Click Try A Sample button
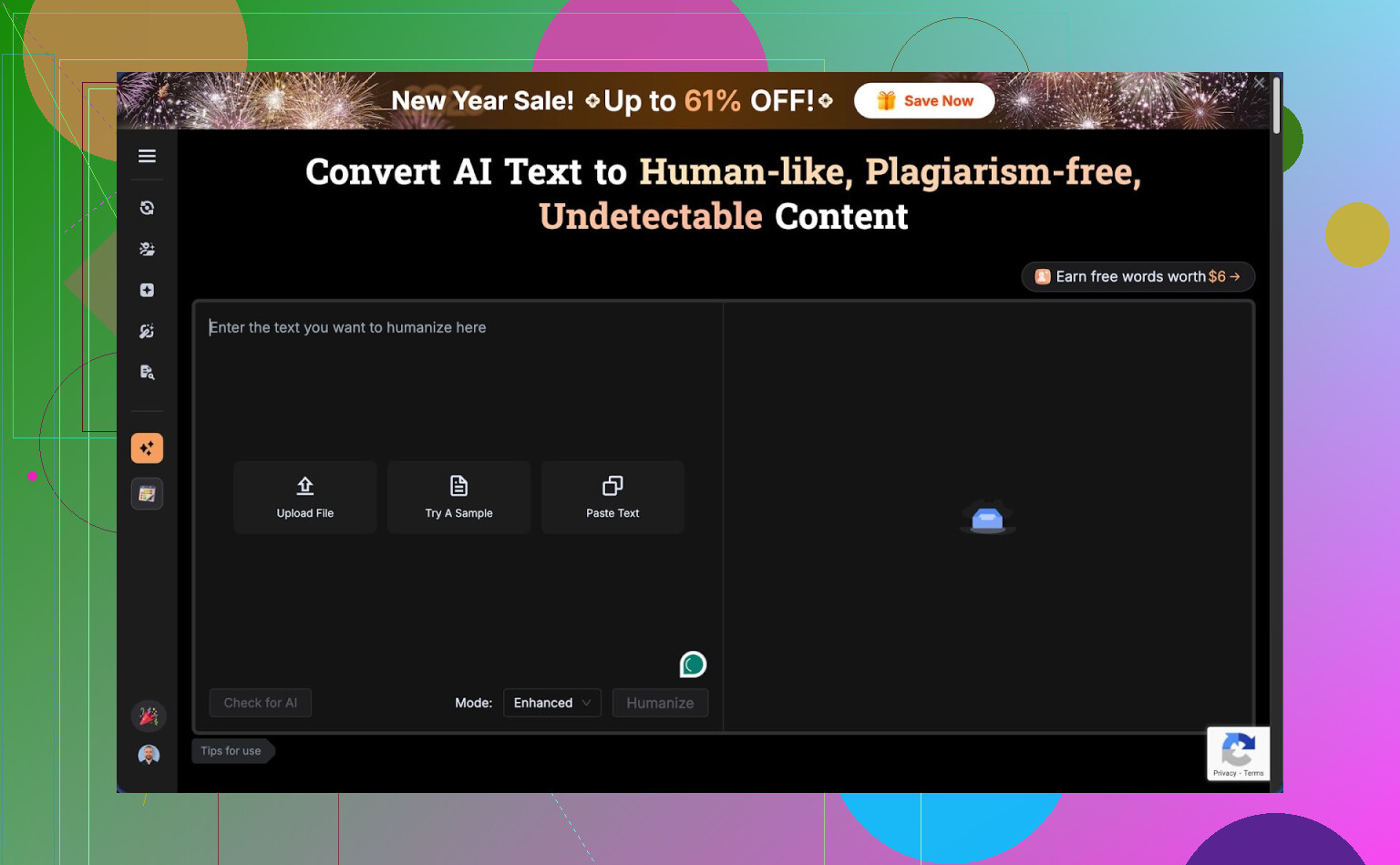1400x865 pixels. click(x=458, y=498)
